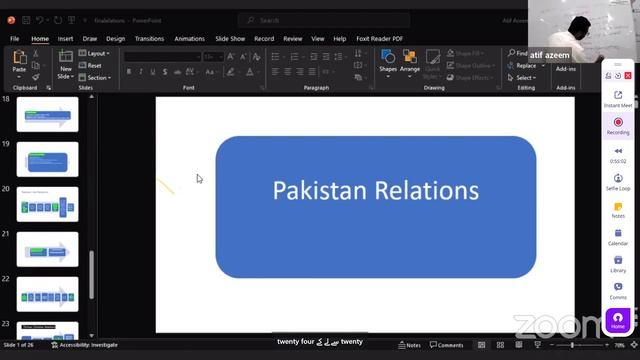Click the Add-ins button
This screenshot has height=360, width=640.
[566, 69]
